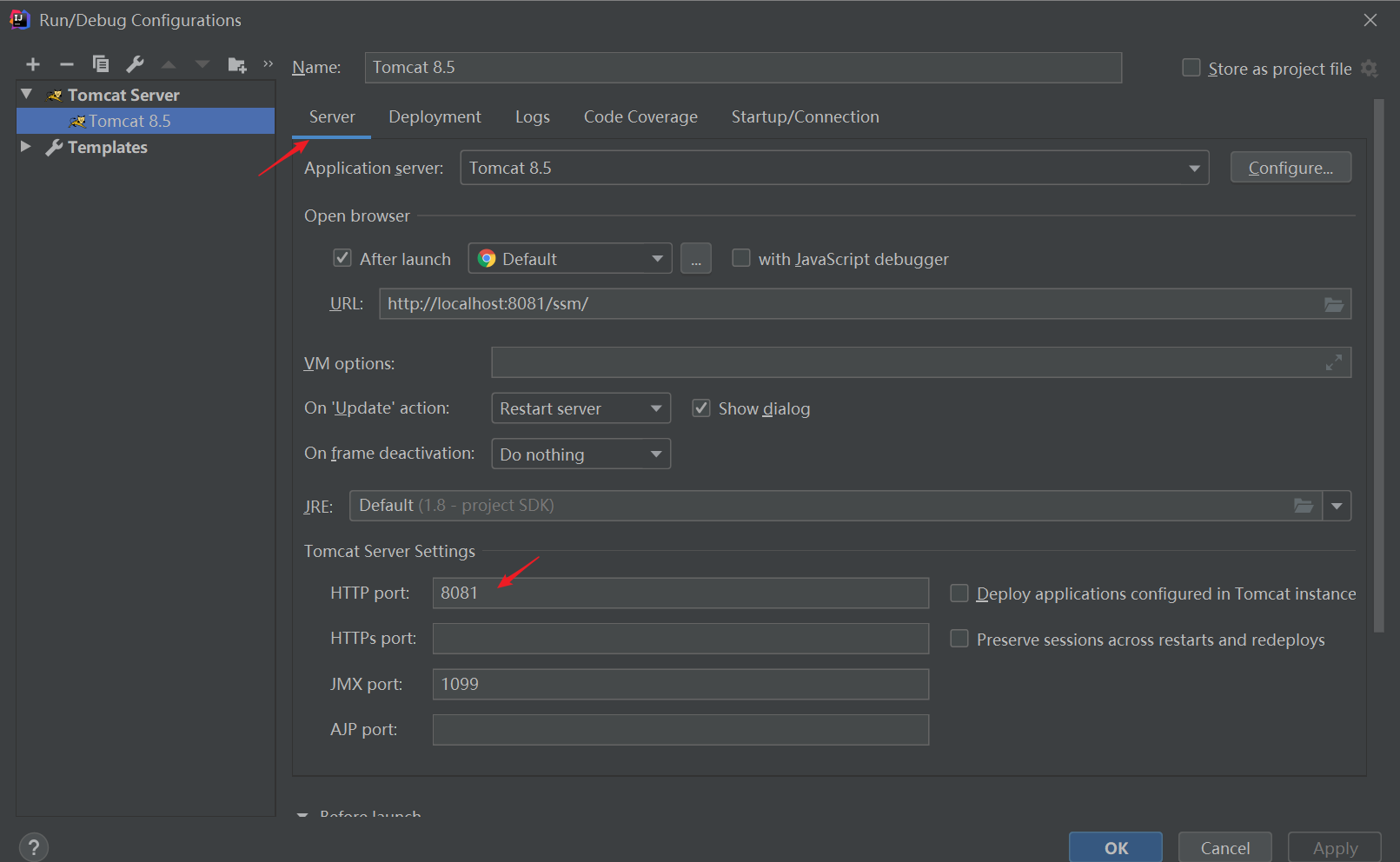Uncheck the After launch checkbox

[x=342, y=258]
